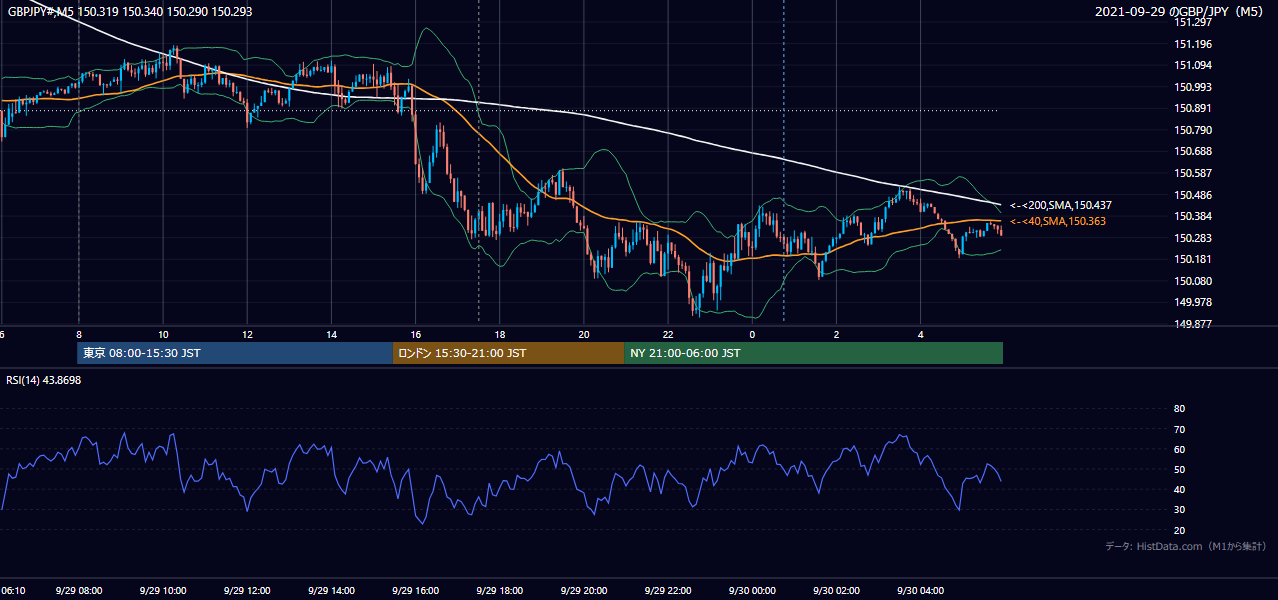Select RSI scale value 60
This screenshot has width=1278, height=600.
pos(1179,449)
